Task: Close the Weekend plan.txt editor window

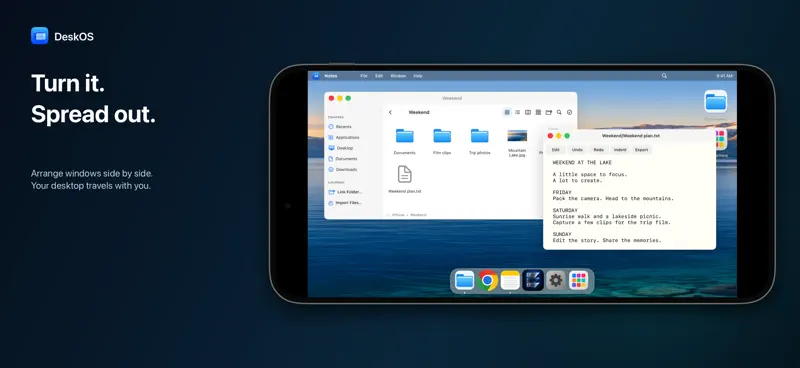Action: coord(551,136)
